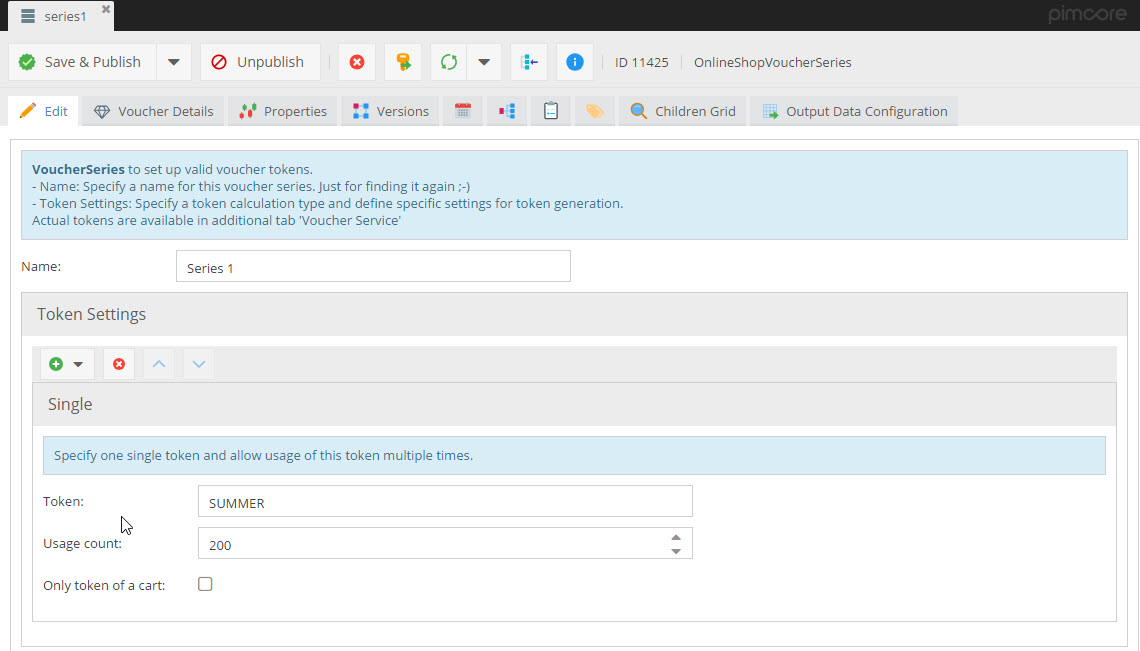Viewport: 1140px width, 651px height.
Task: Switch to the Versions tab
Action: [x=390, y=111]
